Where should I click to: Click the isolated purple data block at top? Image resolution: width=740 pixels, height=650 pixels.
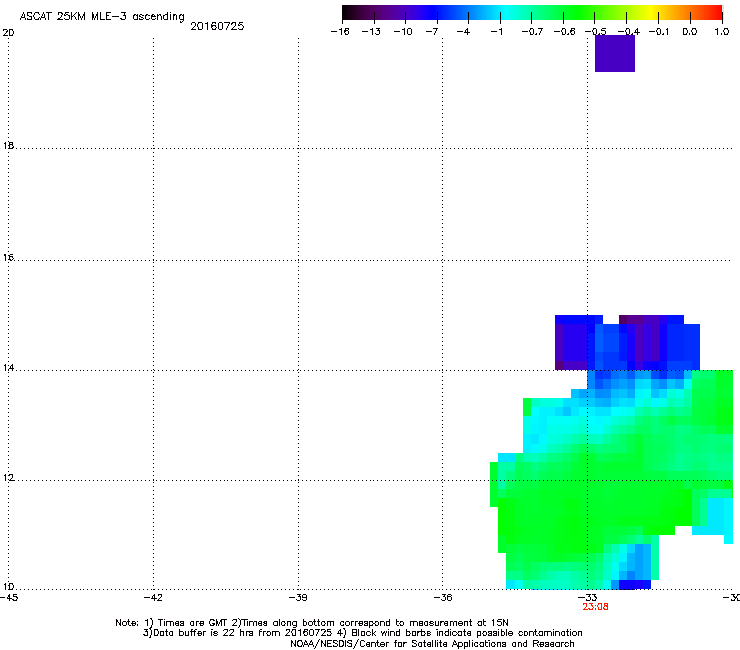[x=614, y=53]
